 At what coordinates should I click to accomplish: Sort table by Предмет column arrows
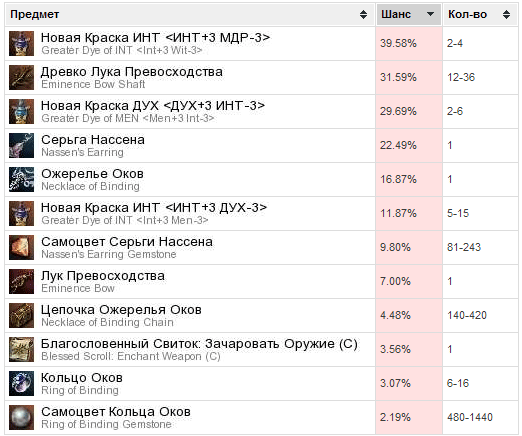(x=363, y=14)
